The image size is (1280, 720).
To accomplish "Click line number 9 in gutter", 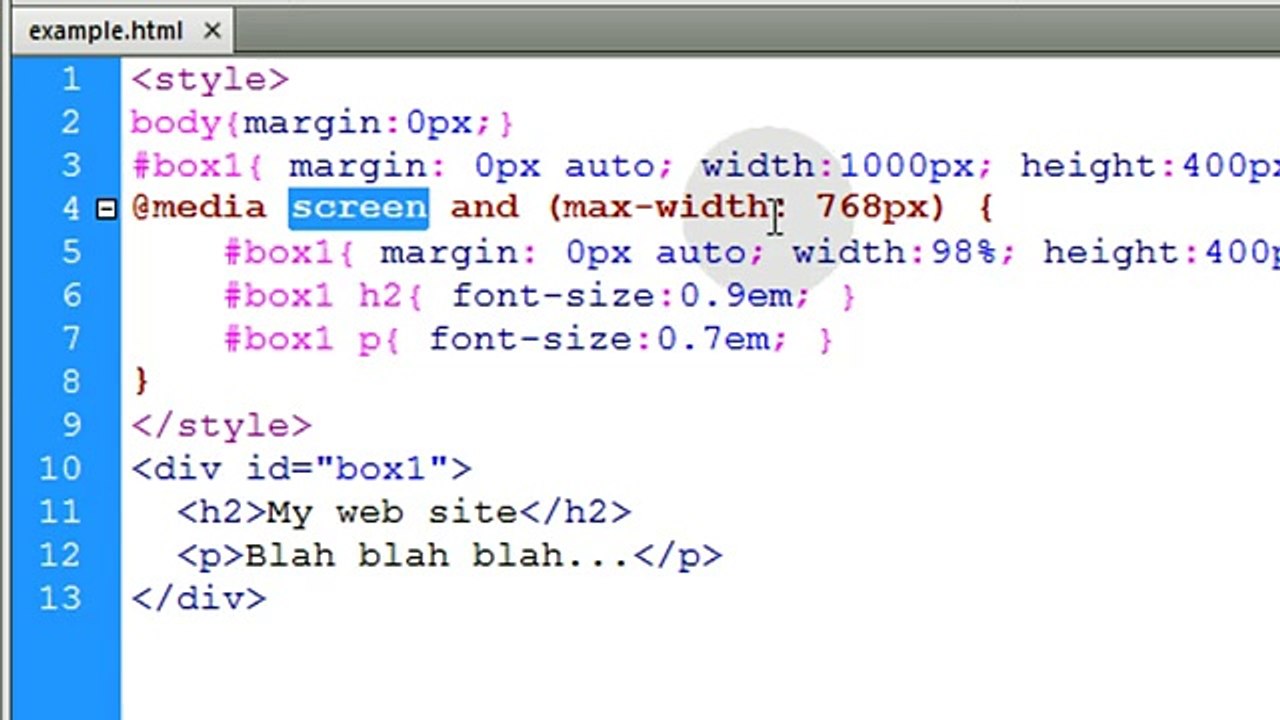I will [x=70, y=425].
